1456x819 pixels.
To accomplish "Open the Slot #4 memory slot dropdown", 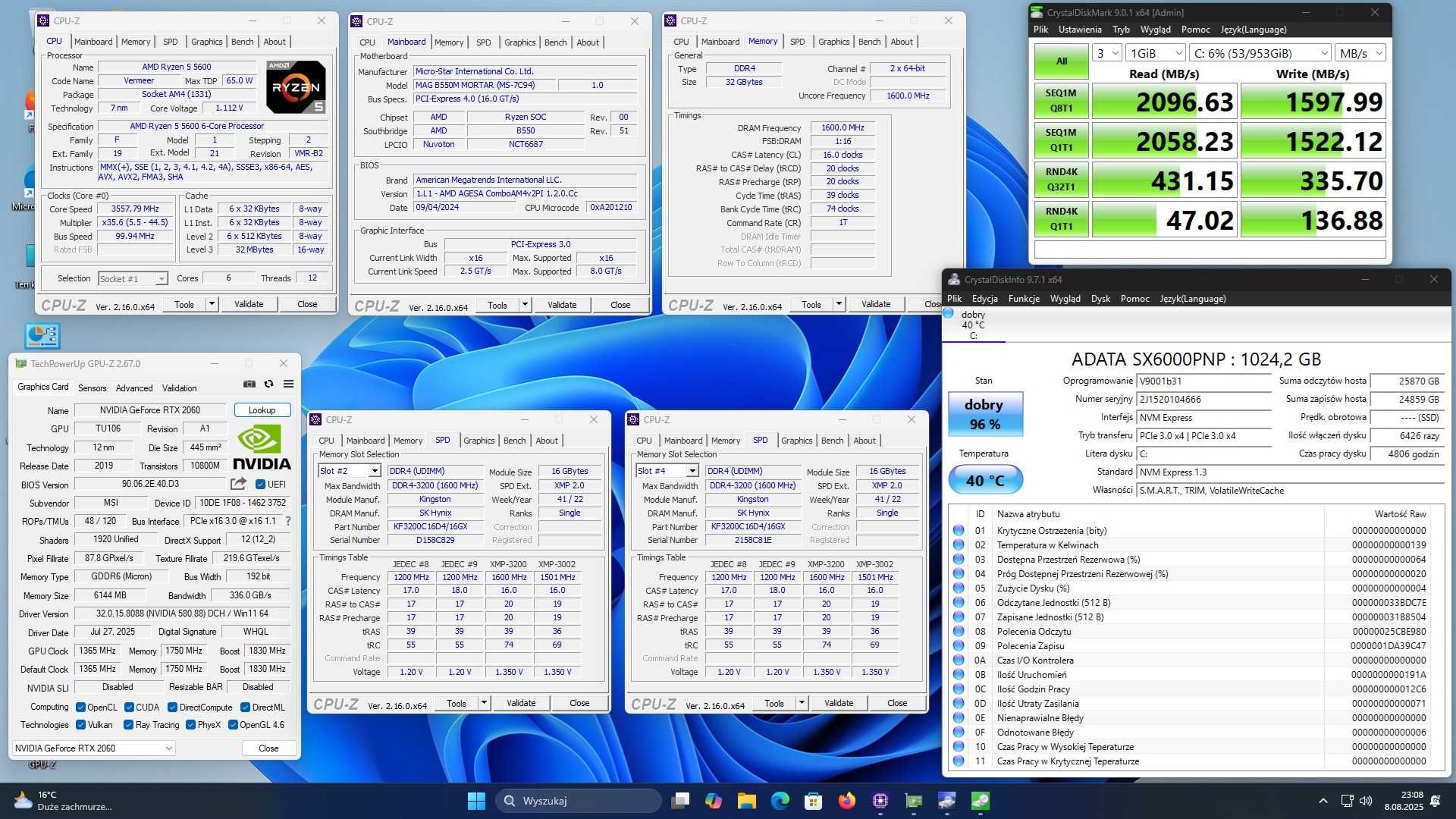I will coord(667,471).
